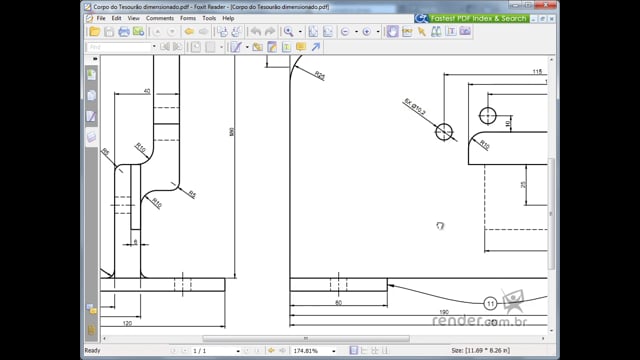
Task: Go to previous view with the yellow left arrow in the toolbar
Action: point(189,31)
